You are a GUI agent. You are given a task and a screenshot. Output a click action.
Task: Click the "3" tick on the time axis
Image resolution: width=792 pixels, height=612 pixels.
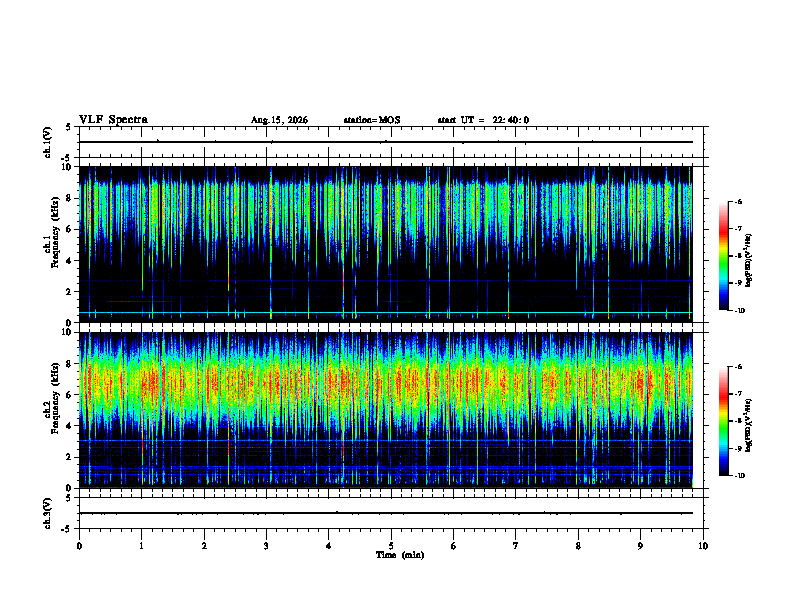(x=266, y=546)
